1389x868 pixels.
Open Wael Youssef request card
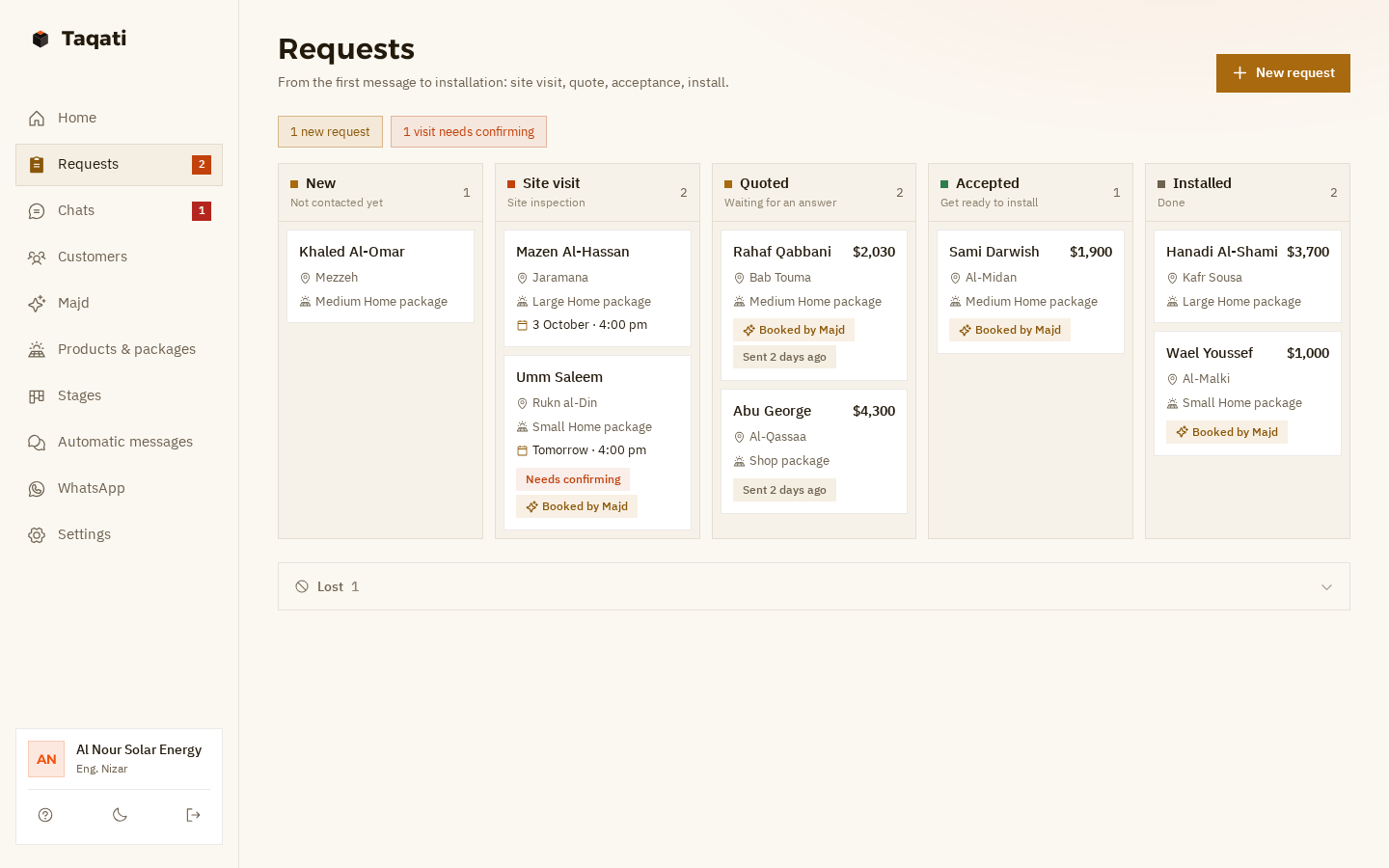[x=1247, y=393]
